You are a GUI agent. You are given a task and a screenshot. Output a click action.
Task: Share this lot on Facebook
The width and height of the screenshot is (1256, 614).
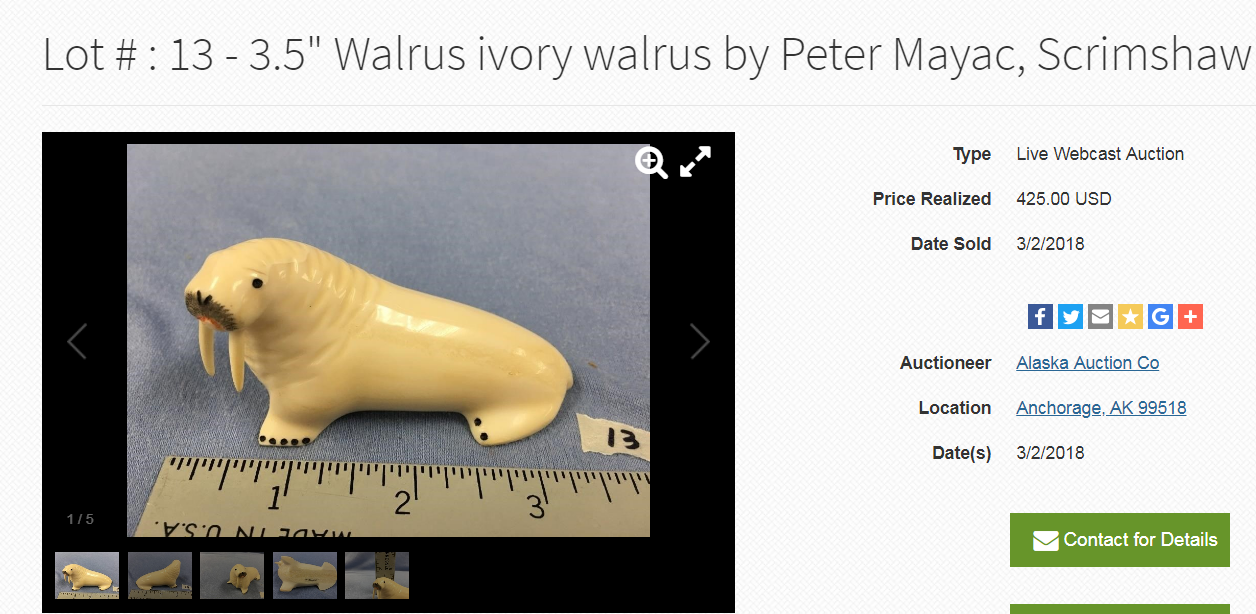(1040, 317)
